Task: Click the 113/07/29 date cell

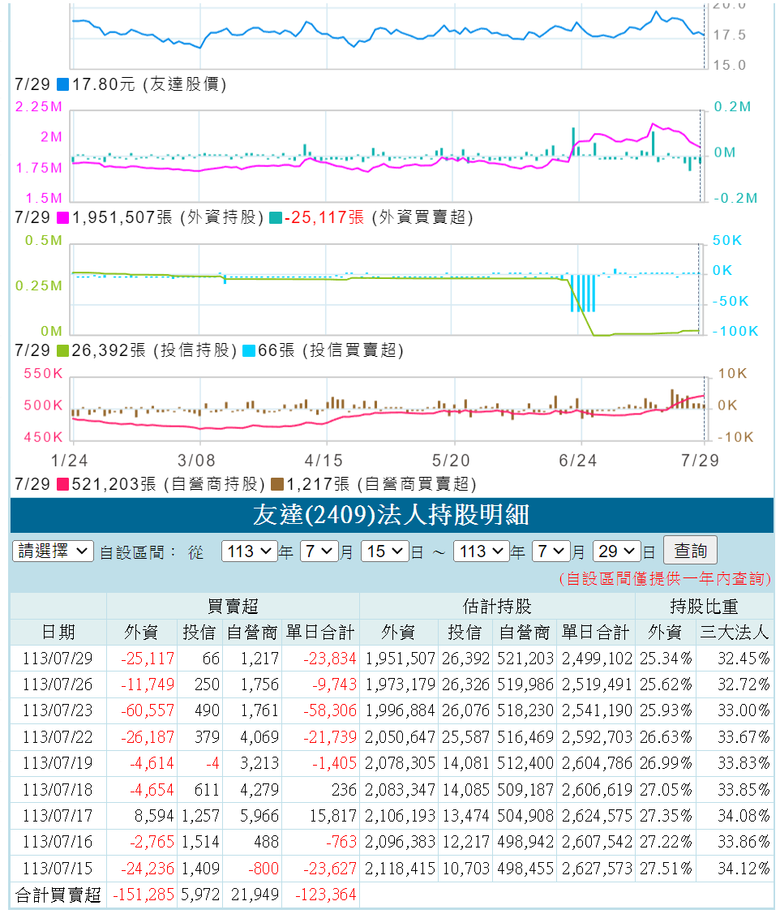Action: [x=58, y=659]
